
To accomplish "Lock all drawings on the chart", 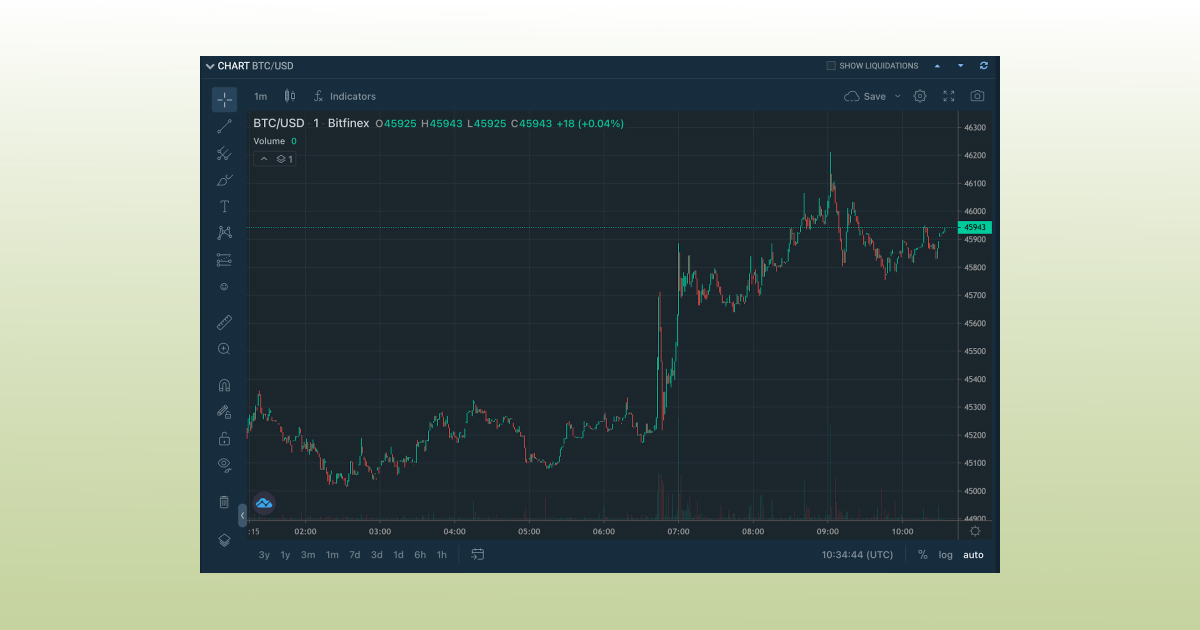I will [224, 438].
